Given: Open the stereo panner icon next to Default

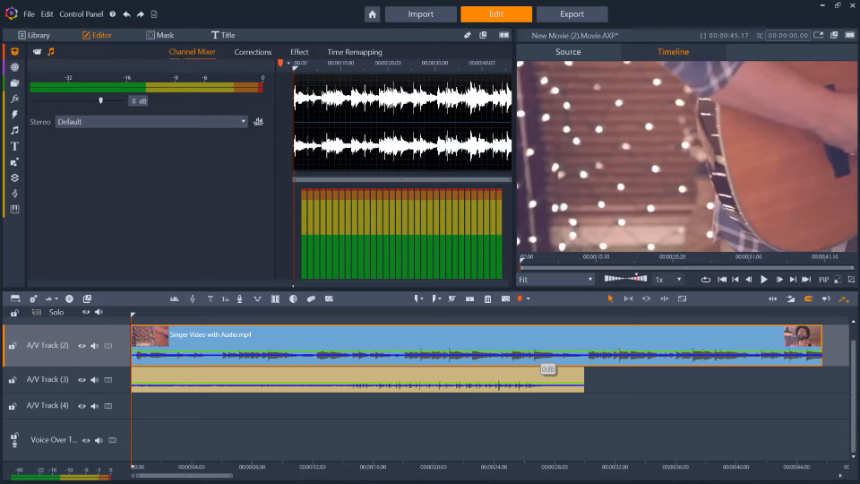Looking at the screenshot, I should click(x=258, y=122).
